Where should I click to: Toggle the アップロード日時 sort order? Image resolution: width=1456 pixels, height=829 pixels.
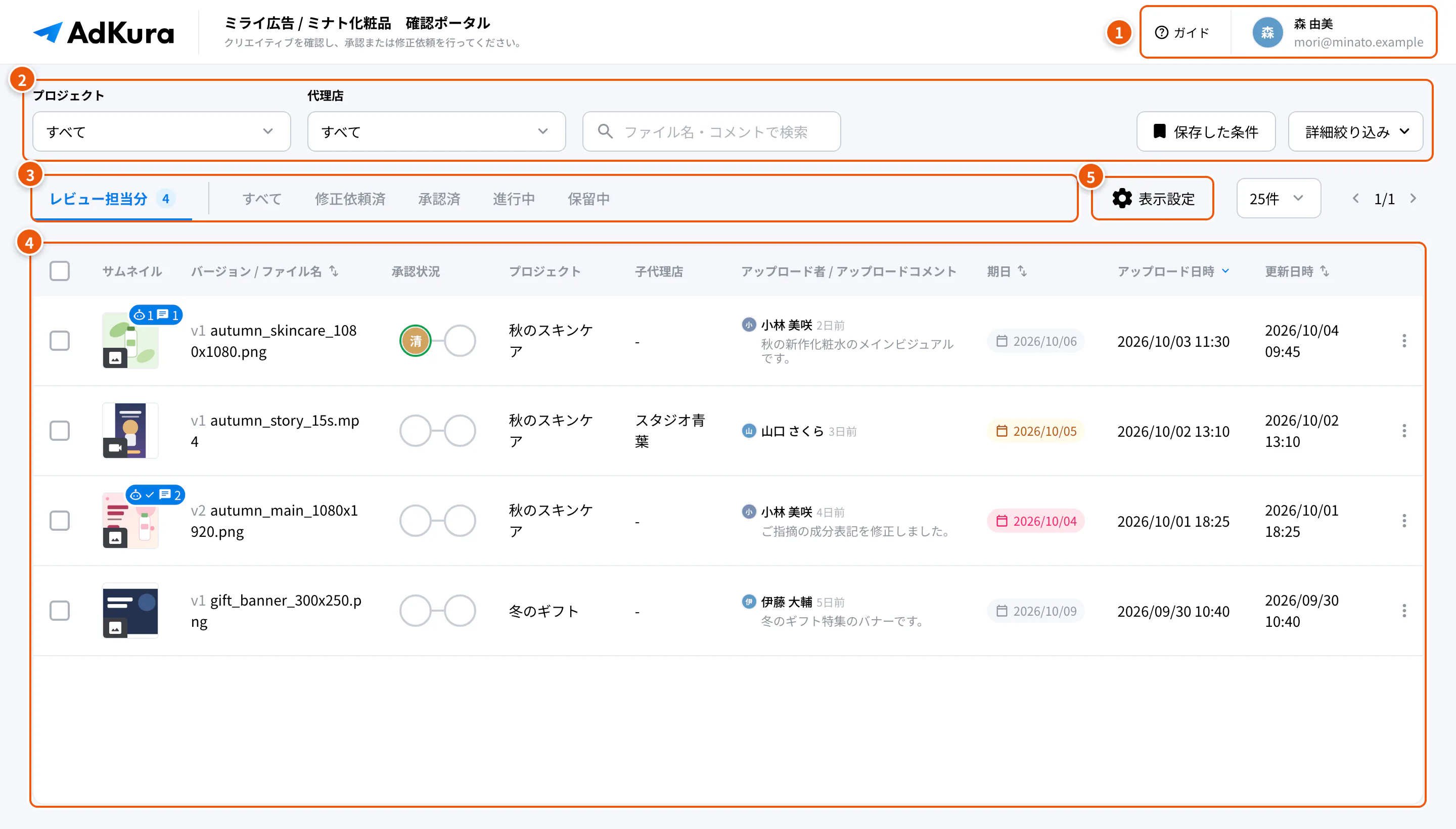coord(1173,271)
